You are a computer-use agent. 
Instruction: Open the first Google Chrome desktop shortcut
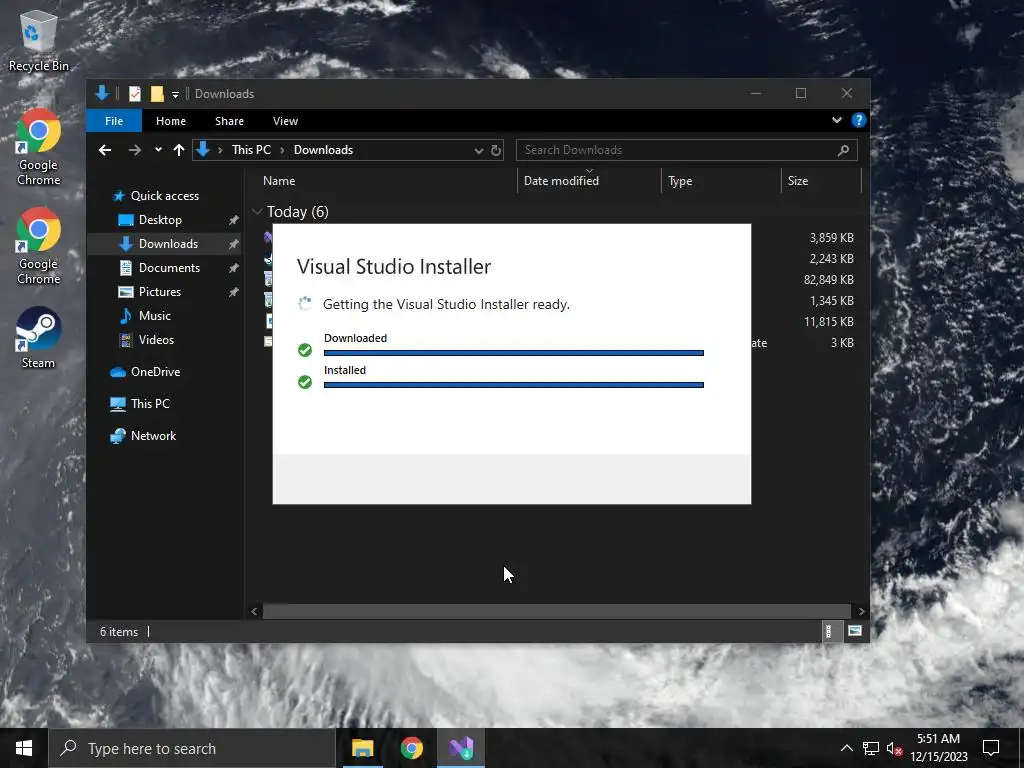(x=38, y=147)
